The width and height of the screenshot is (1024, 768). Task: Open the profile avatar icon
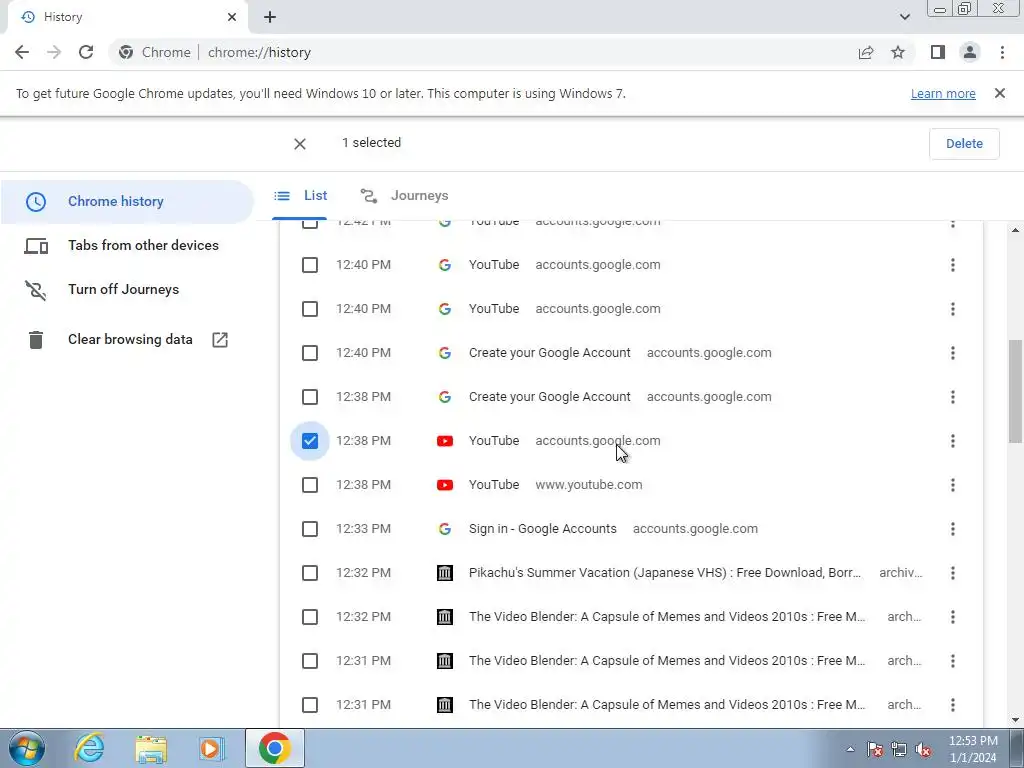pyautogui.click(x=970, y=52)
